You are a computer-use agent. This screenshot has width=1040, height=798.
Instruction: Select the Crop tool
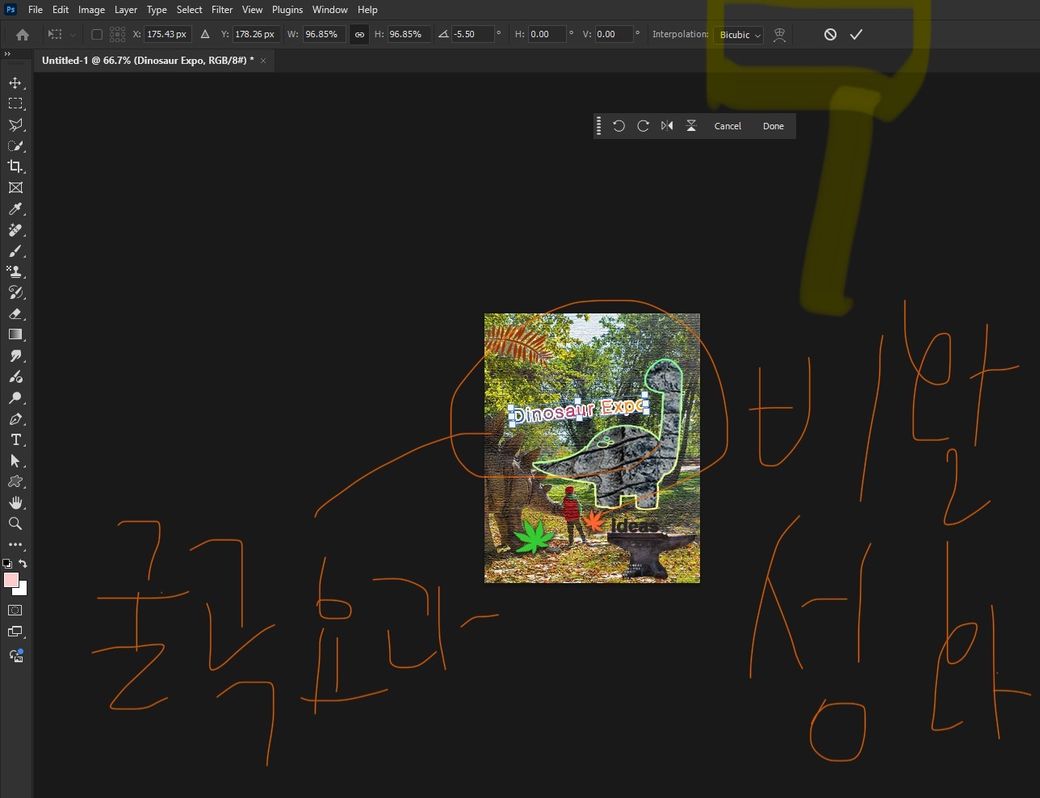coord(15,167)
